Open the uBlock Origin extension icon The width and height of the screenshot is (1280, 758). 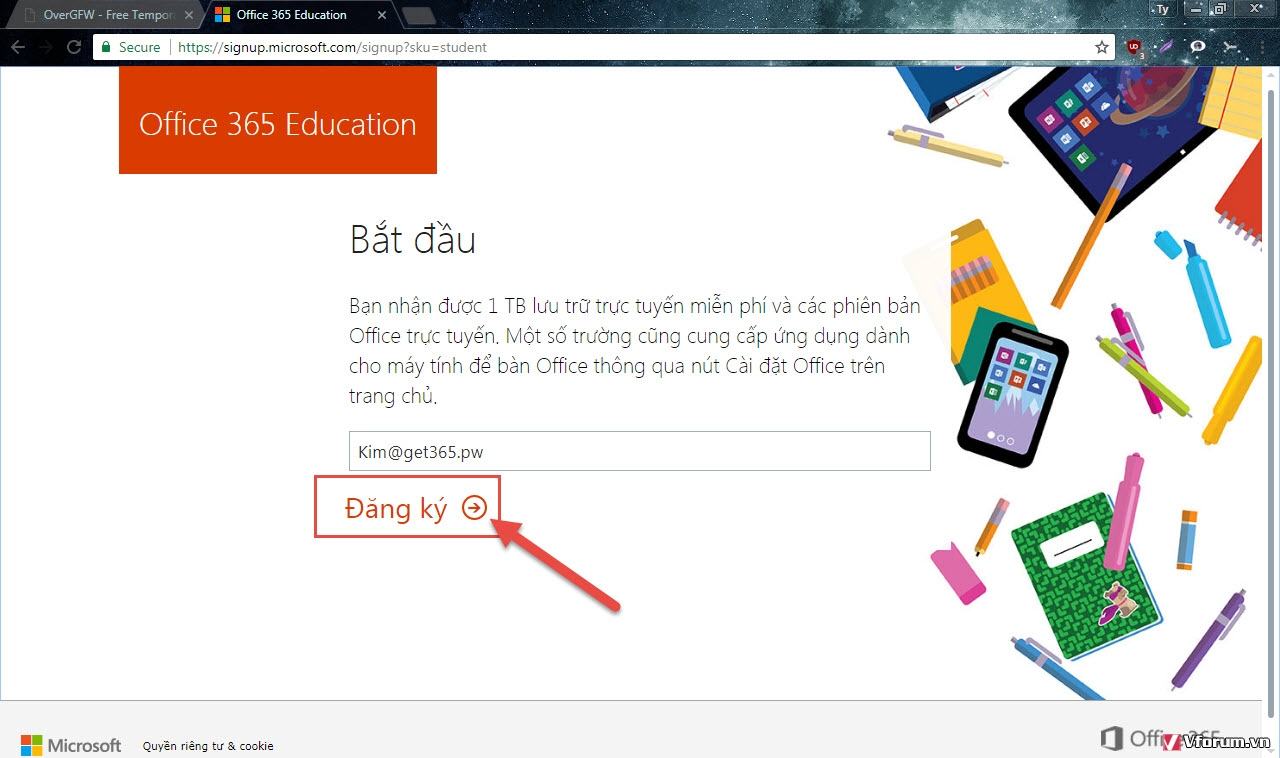1134,47
